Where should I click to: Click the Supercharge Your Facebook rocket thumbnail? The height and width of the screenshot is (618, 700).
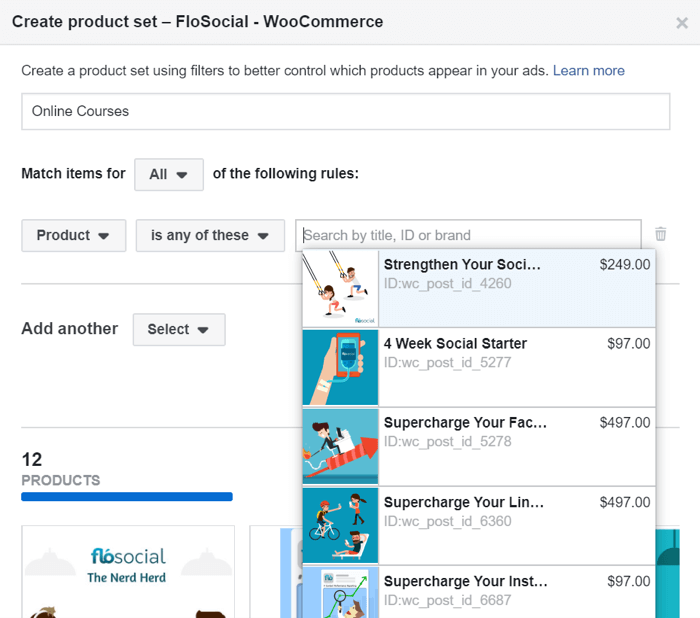[x=340, y=446]
